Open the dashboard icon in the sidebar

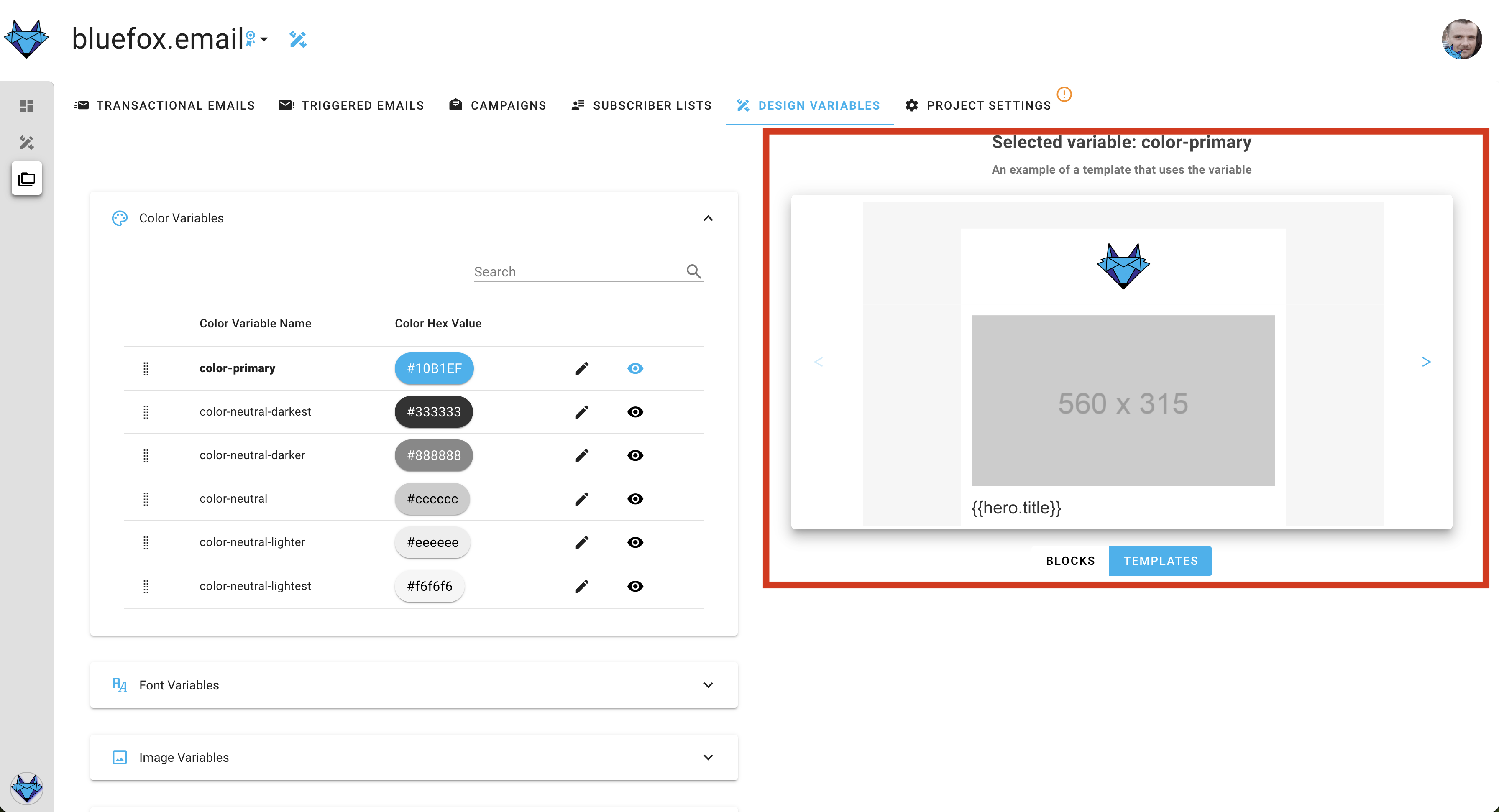click(27, 105)
